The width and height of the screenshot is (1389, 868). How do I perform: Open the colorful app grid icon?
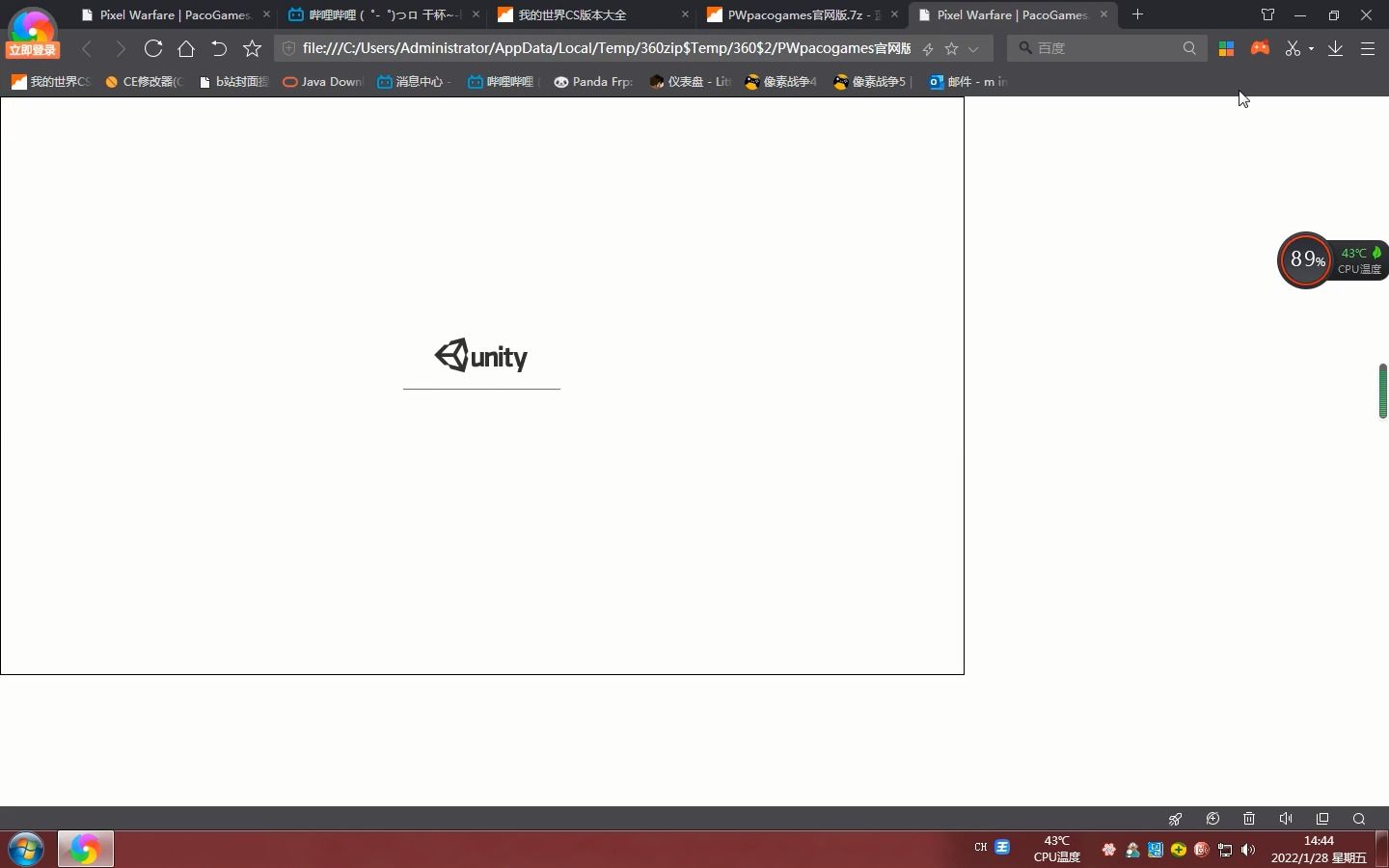[1227, 48]
